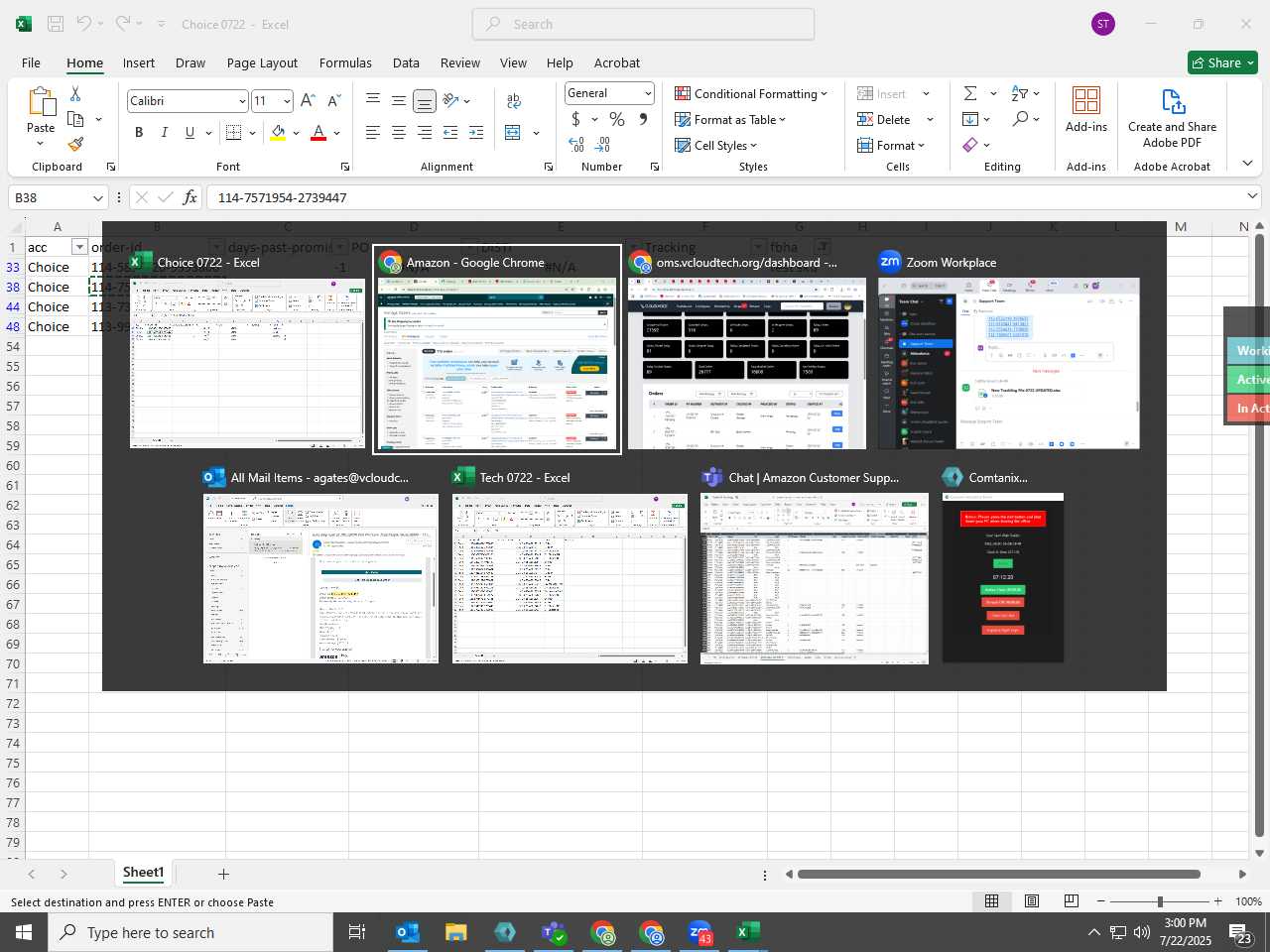Open the File menu
Screen dimensions: 1270x952
(31, 62)
